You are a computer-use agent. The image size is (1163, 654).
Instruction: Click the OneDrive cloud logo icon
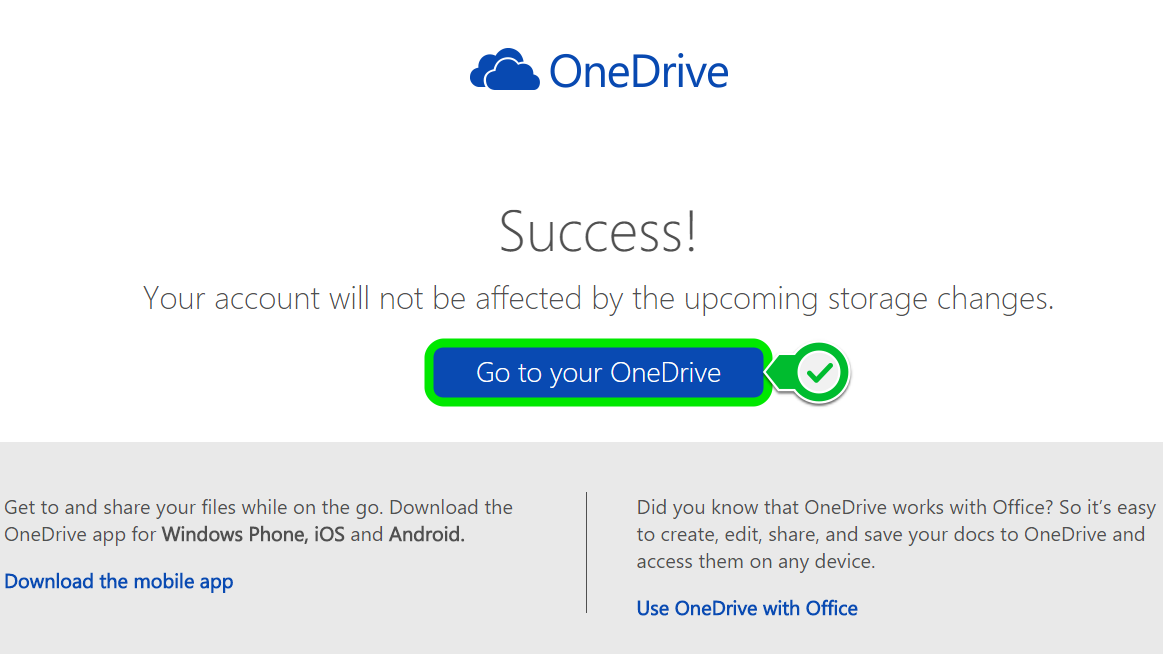pyautogui.click(x=506, y=70)
